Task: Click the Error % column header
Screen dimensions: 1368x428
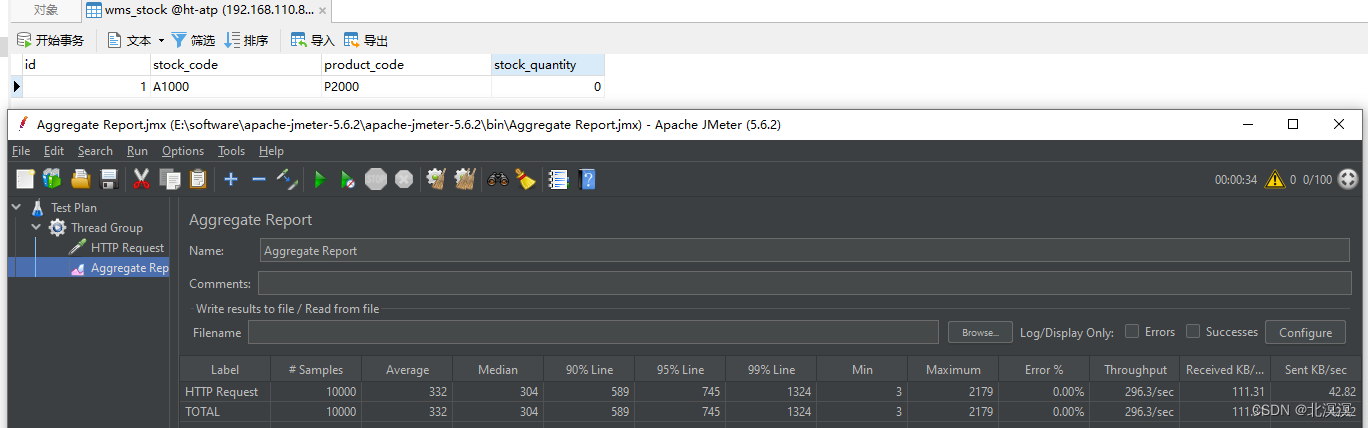Action: tap(1044, 369)
